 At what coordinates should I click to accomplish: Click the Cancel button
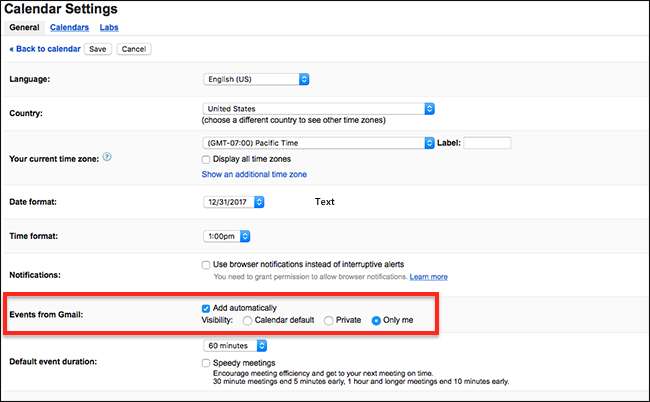(x=134, y=48)
